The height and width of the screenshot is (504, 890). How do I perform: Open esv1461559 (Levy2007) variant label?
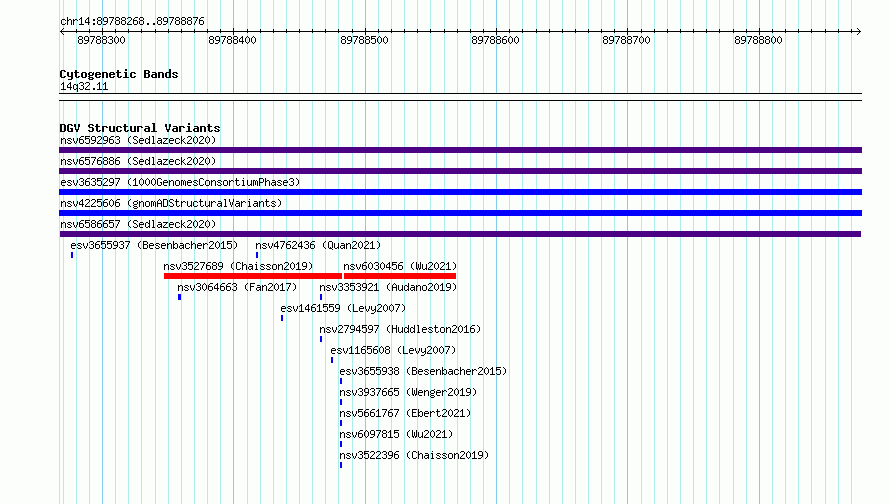click(343, 308)
